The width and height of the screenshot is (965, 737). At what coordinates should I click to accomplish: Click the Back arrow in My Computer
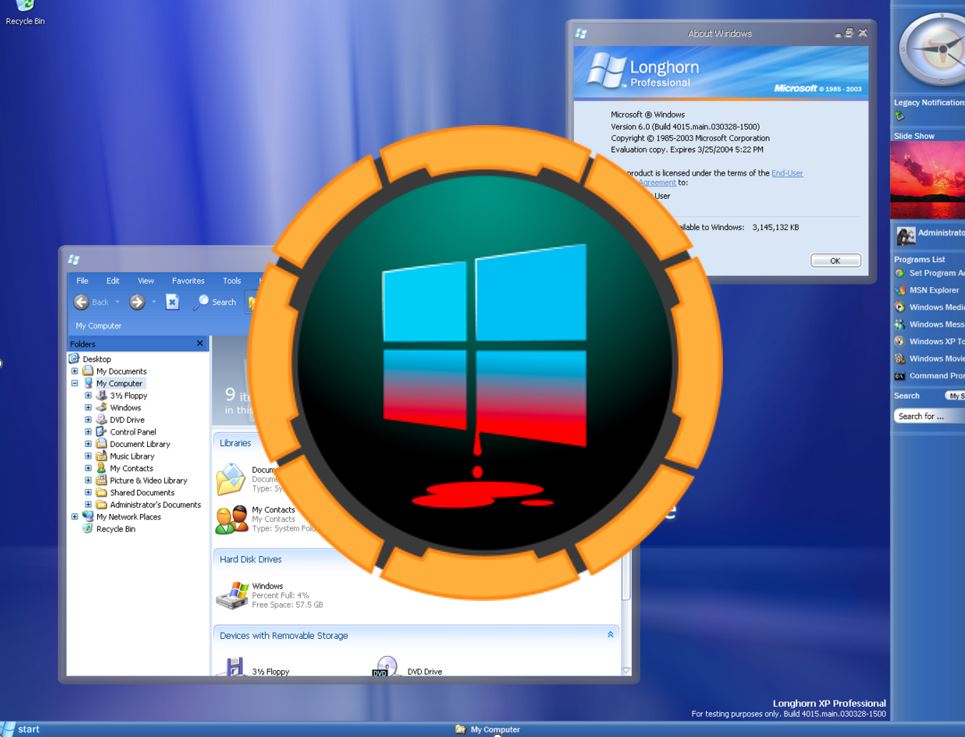pos(82,302)
